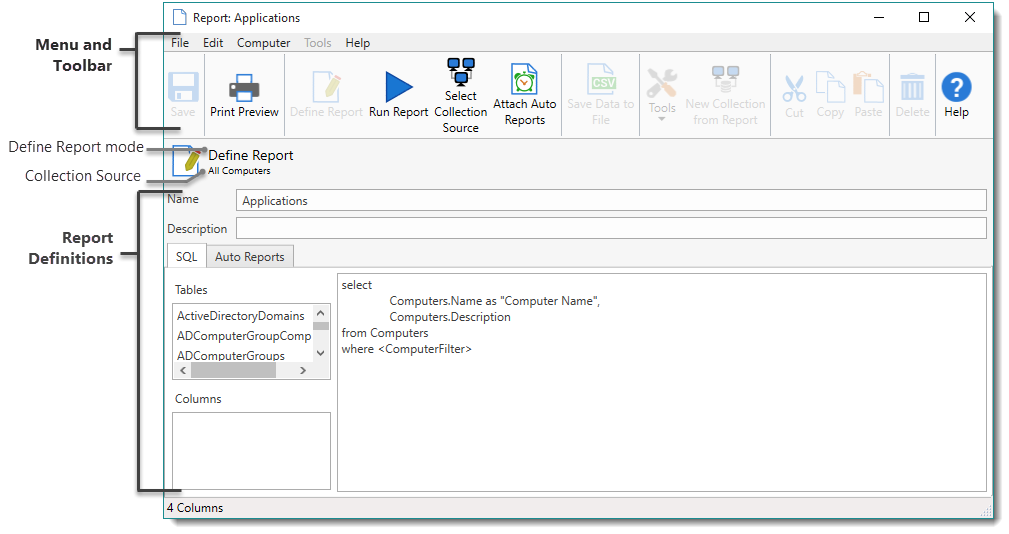Click in the Description input field

(x=610, y=229)
